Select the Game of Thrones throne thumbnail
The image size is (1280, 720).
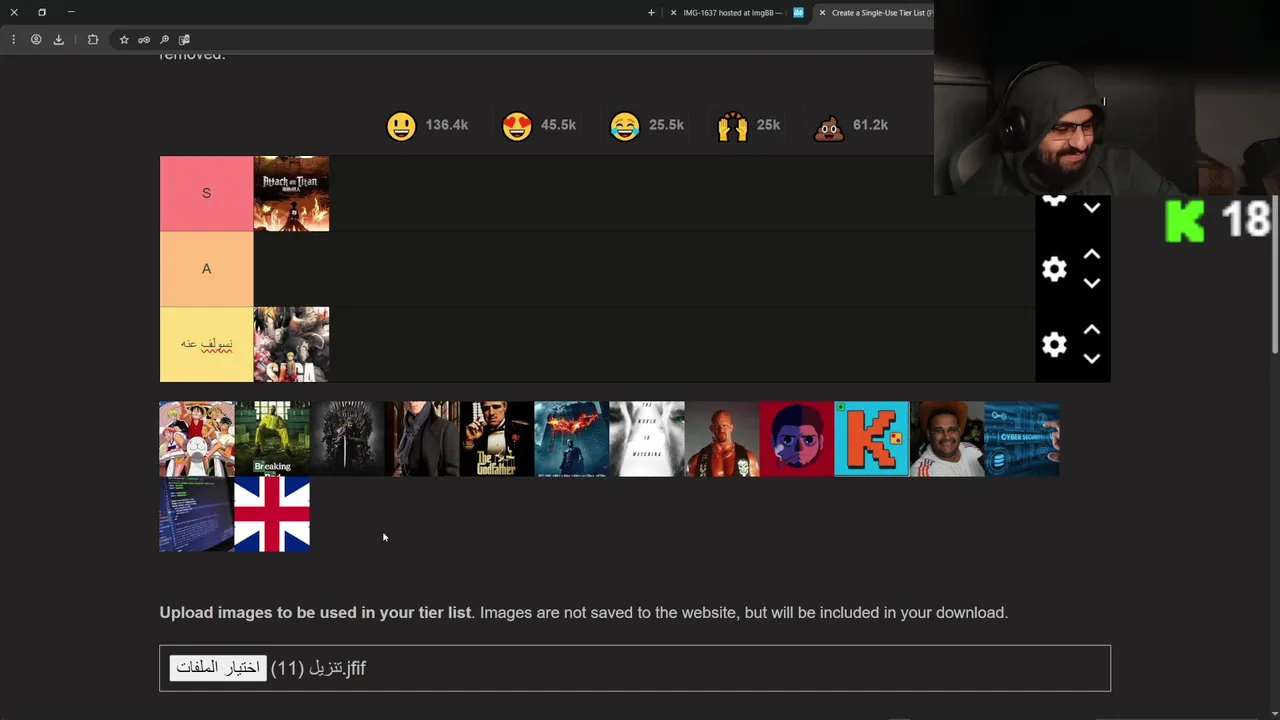(347, 439)
